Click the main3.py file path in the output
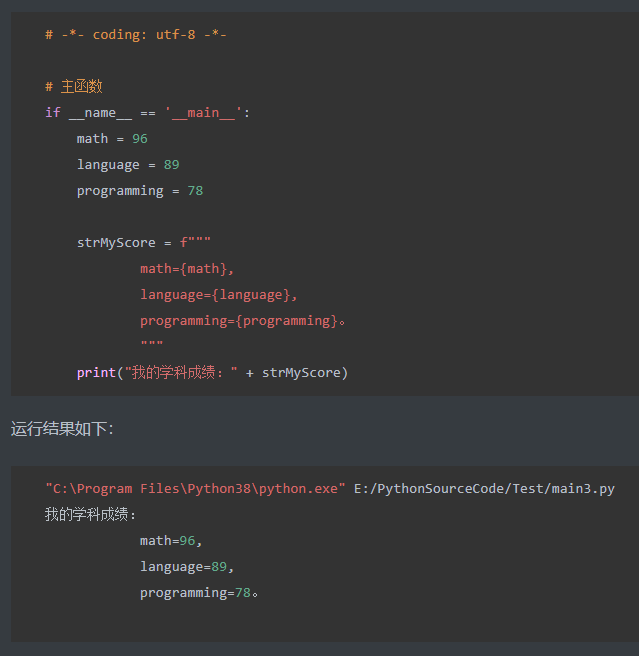The image size is (639, 656). pyautogui.click(x=484, y=489)
